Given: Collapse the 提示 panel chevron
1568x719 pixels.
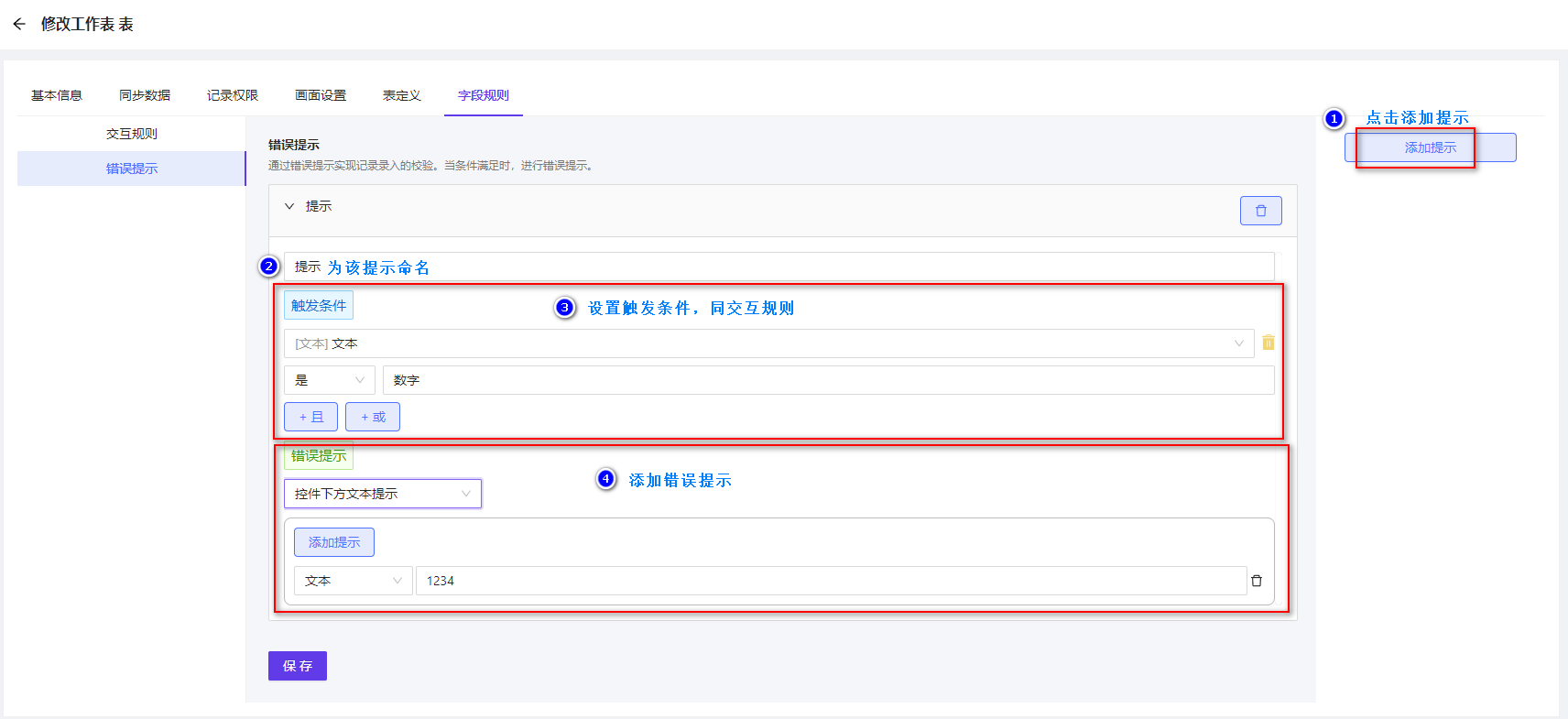Looking at the screenshot, I should click(x=289, y=206).
